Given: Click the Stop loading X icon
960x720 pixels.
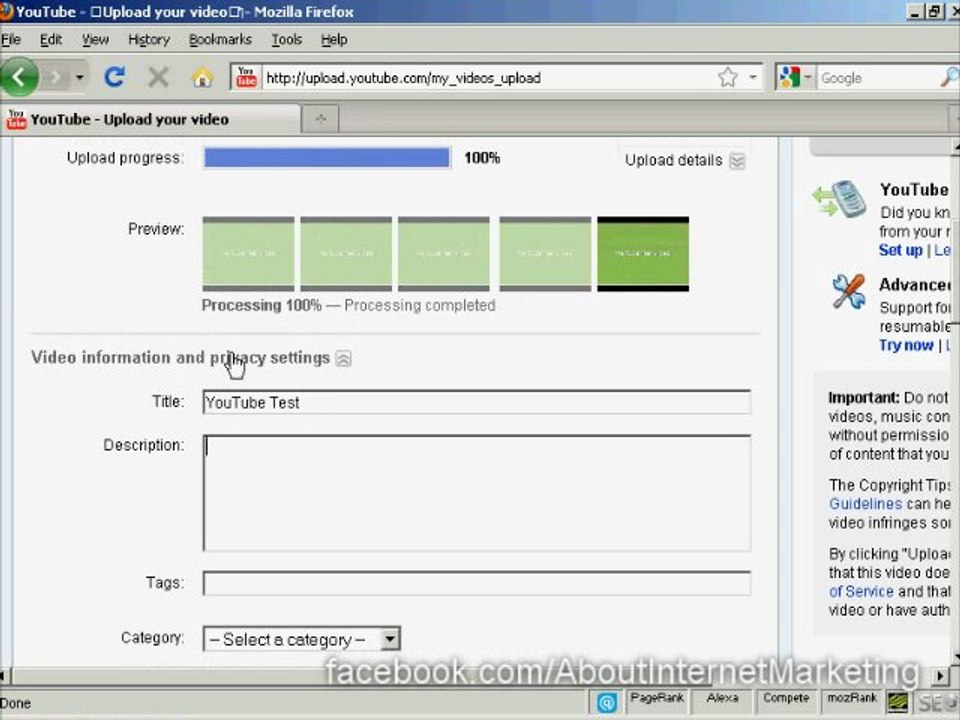Looking at the screenshot, I should pos(158,77).
